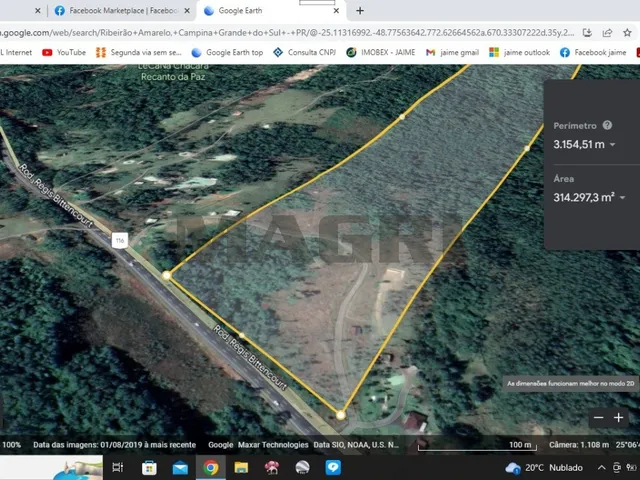Image resolution: width=640 pixels, height=480 pixels.
Task: Select the Google Earth browser tab
Action: pos(271,11)
